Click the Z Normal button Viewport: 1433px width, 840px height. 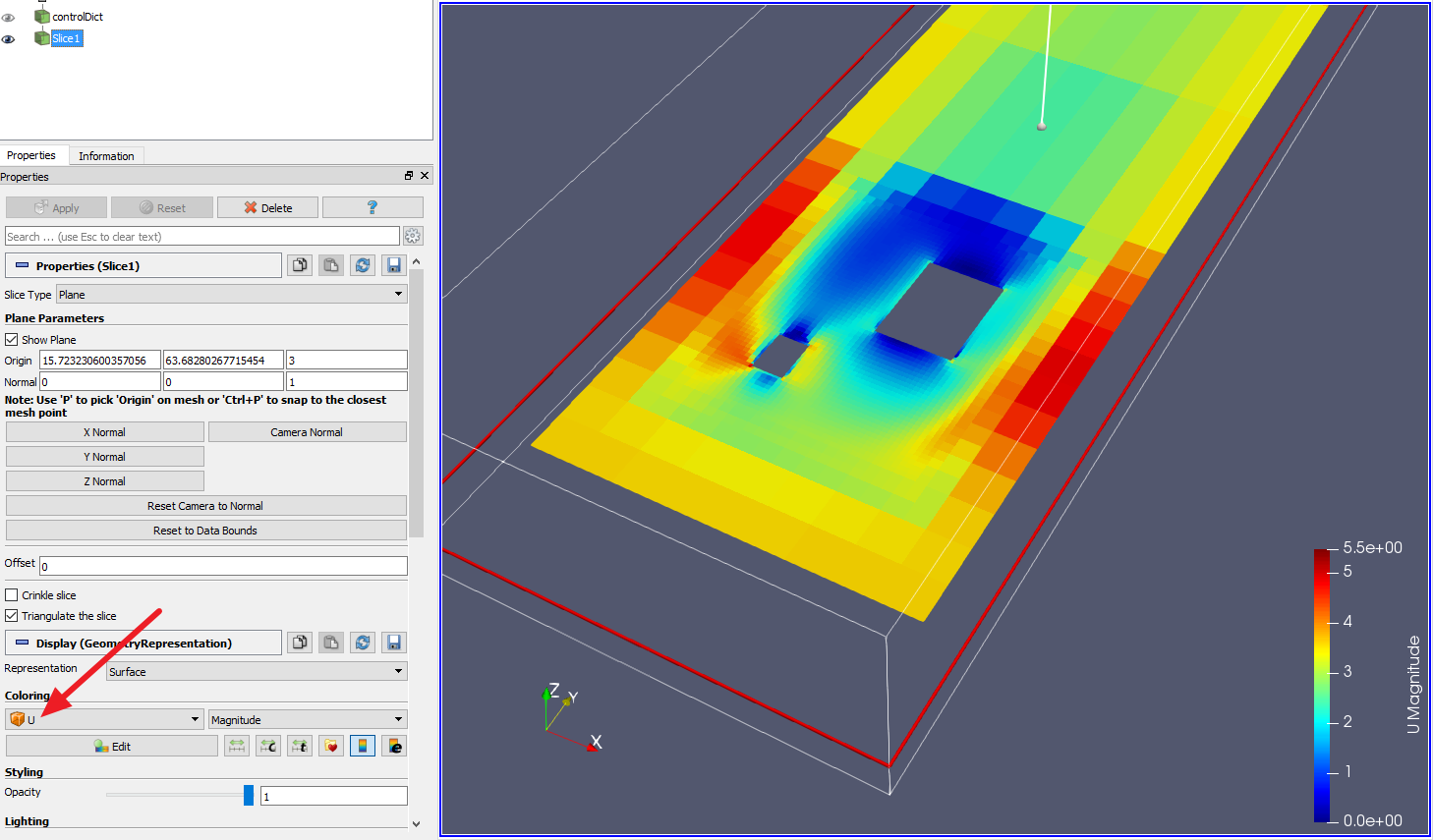click(x=104, y=481)
